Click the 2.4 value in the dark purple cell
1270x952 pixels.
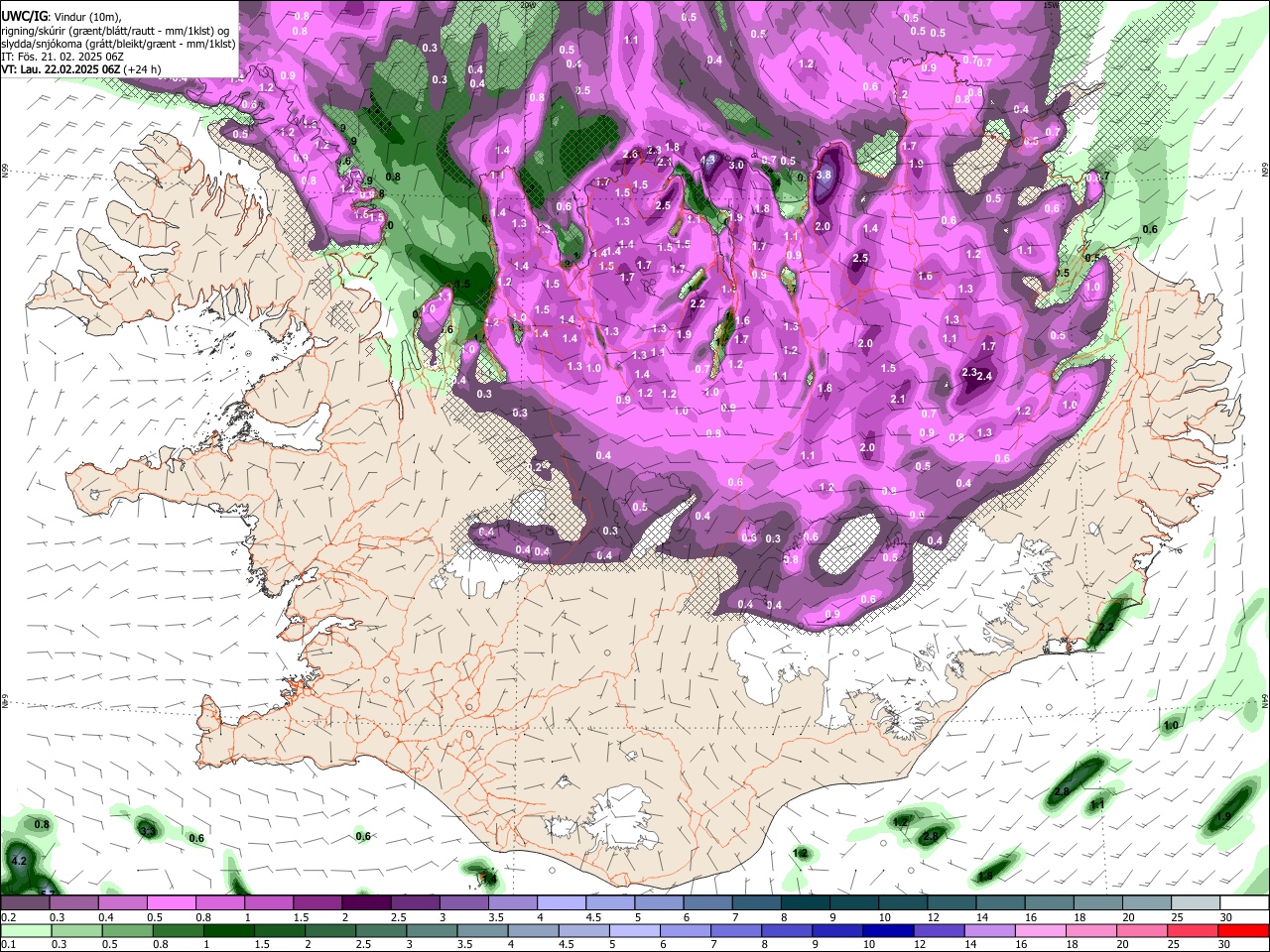(984, 376)
